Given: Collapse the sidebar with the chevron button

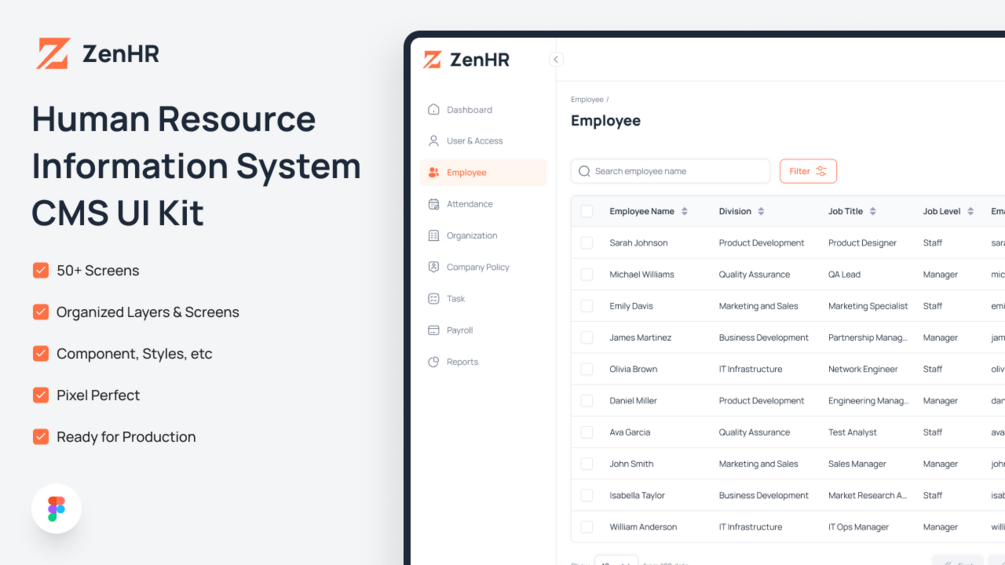Looking at the screenshot, I should 556,60.
